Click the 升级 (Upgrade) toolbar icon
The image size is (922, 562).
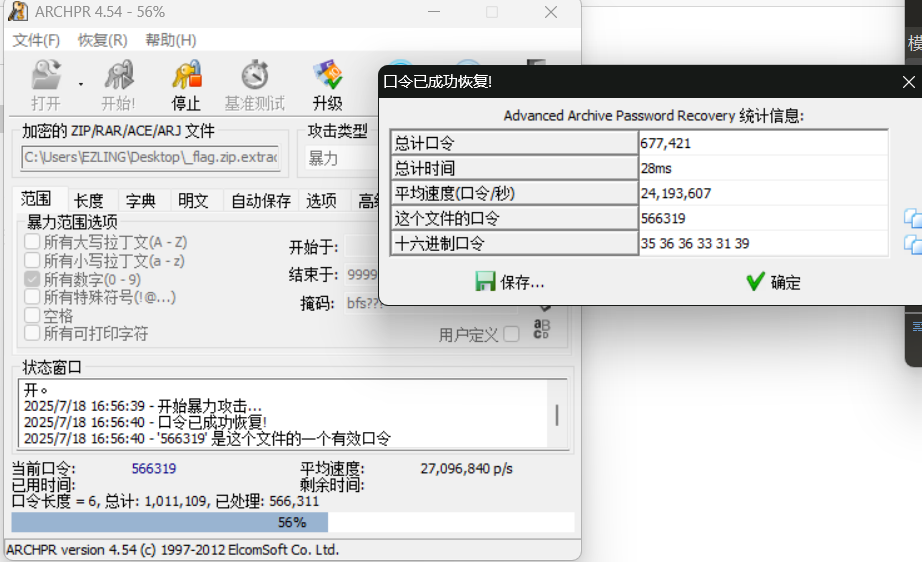tap(327, 78)
